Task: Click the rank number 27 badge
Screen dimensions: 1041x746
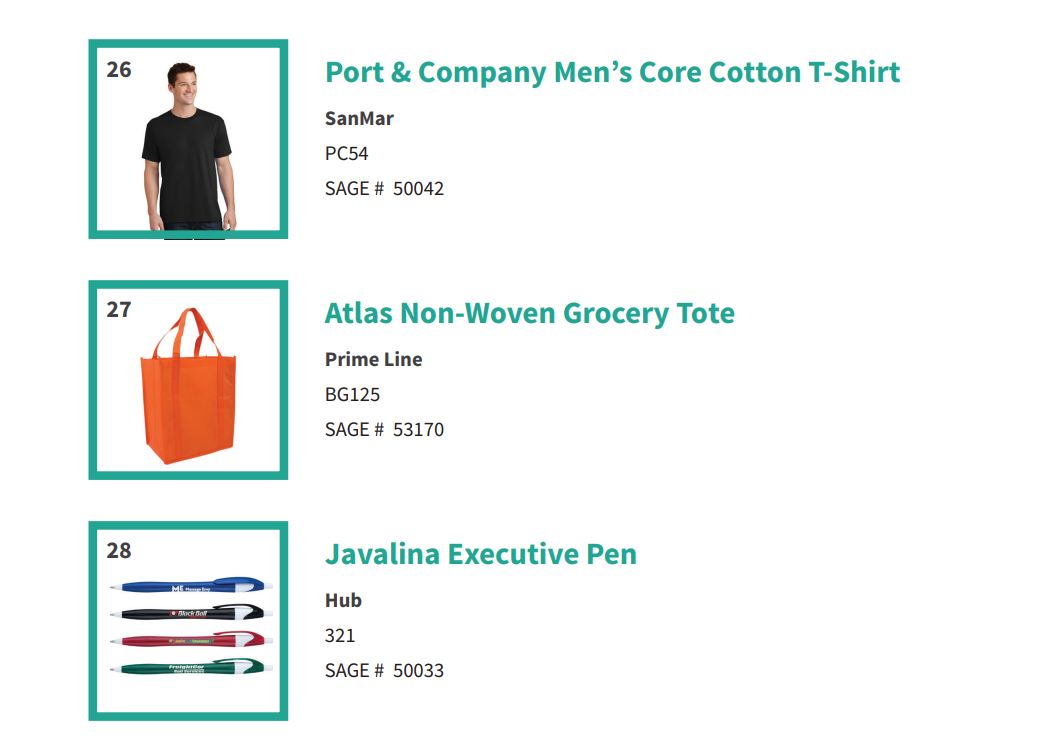Action: pos(120,310)
